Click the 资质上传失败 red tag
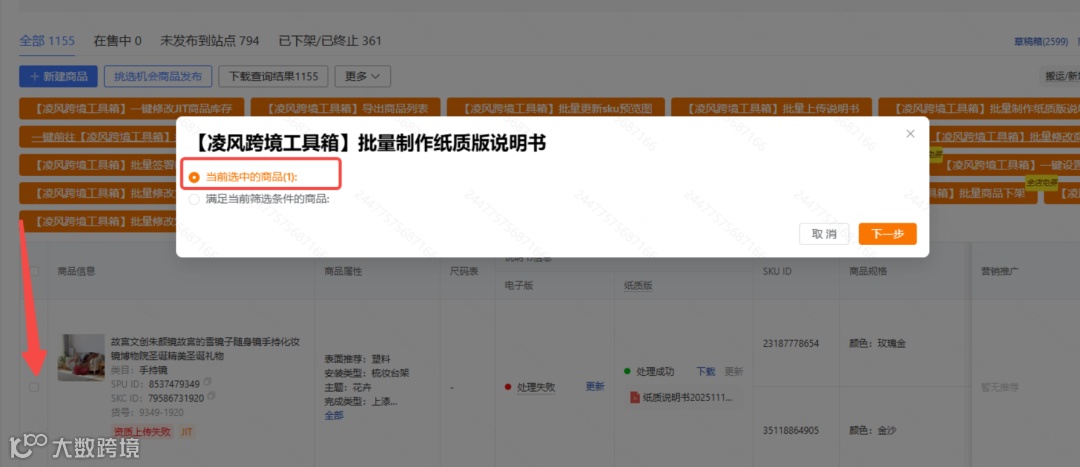This screenshot has width=1080, height=467. tap(142, 432)
